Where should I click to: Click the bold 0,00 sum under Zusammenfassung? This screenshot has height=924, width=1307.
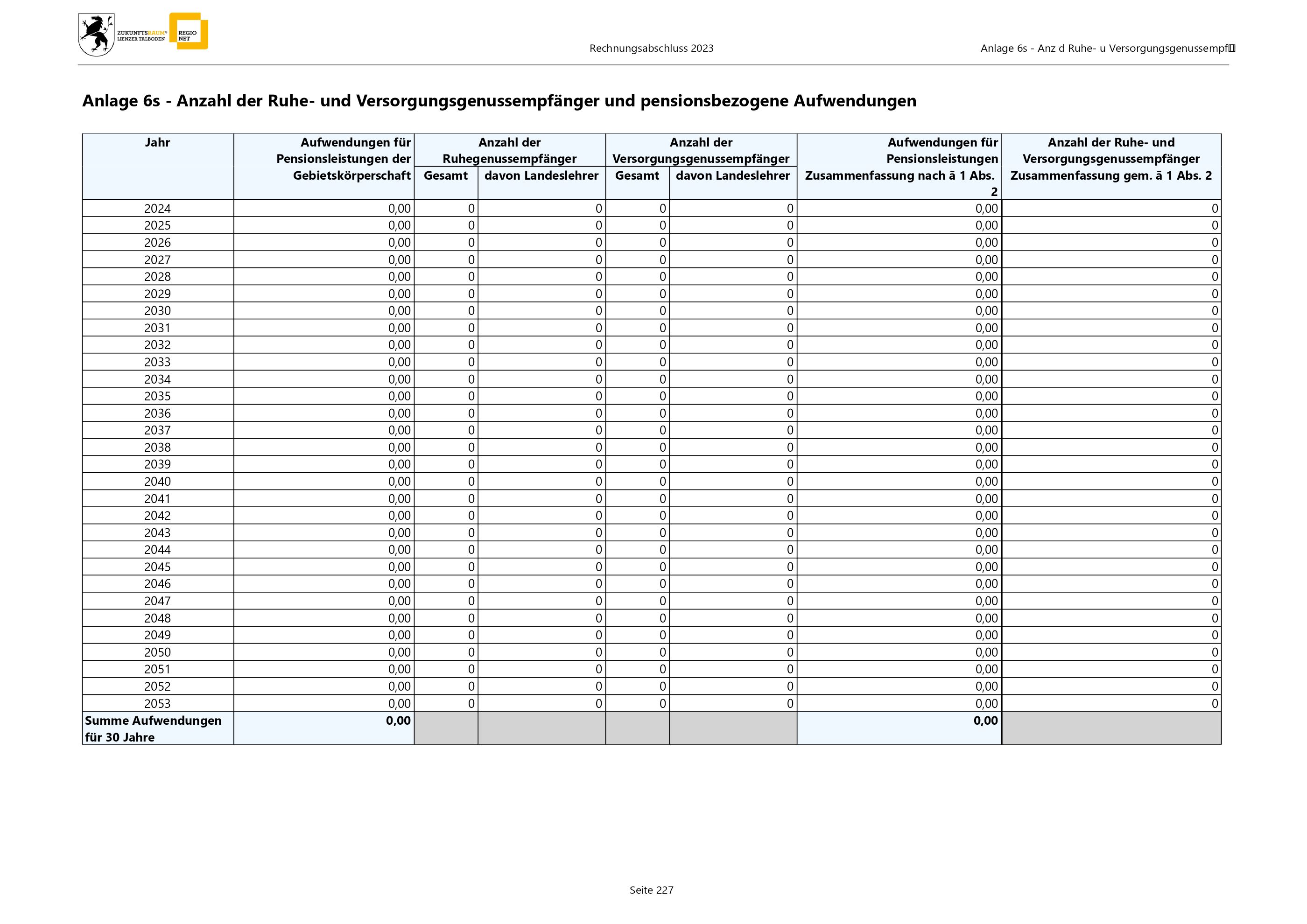coord(985,721)
